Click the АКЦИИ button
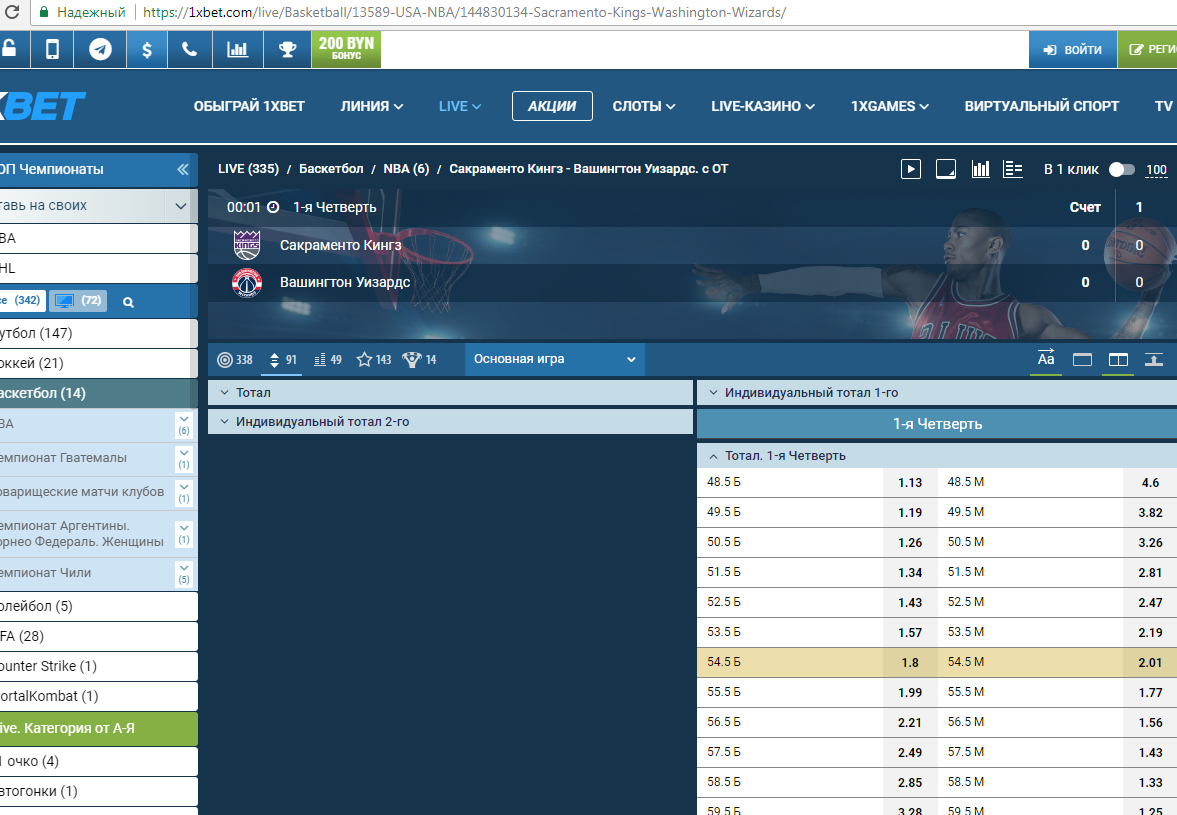 (552, 106)
